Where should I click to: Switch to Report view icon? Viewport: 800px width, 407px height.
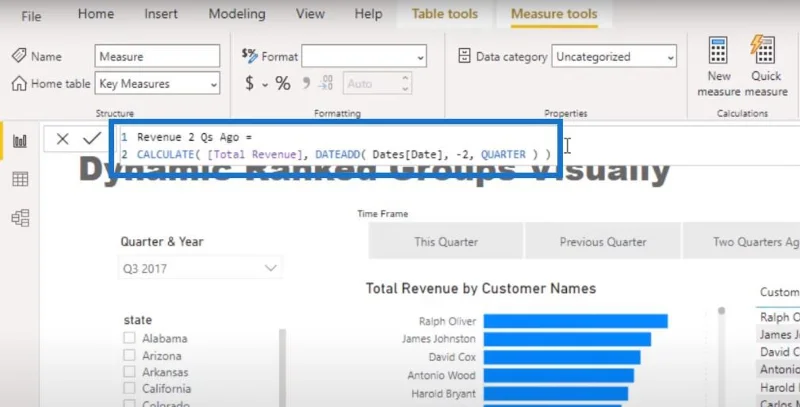[x=20, y=141]
